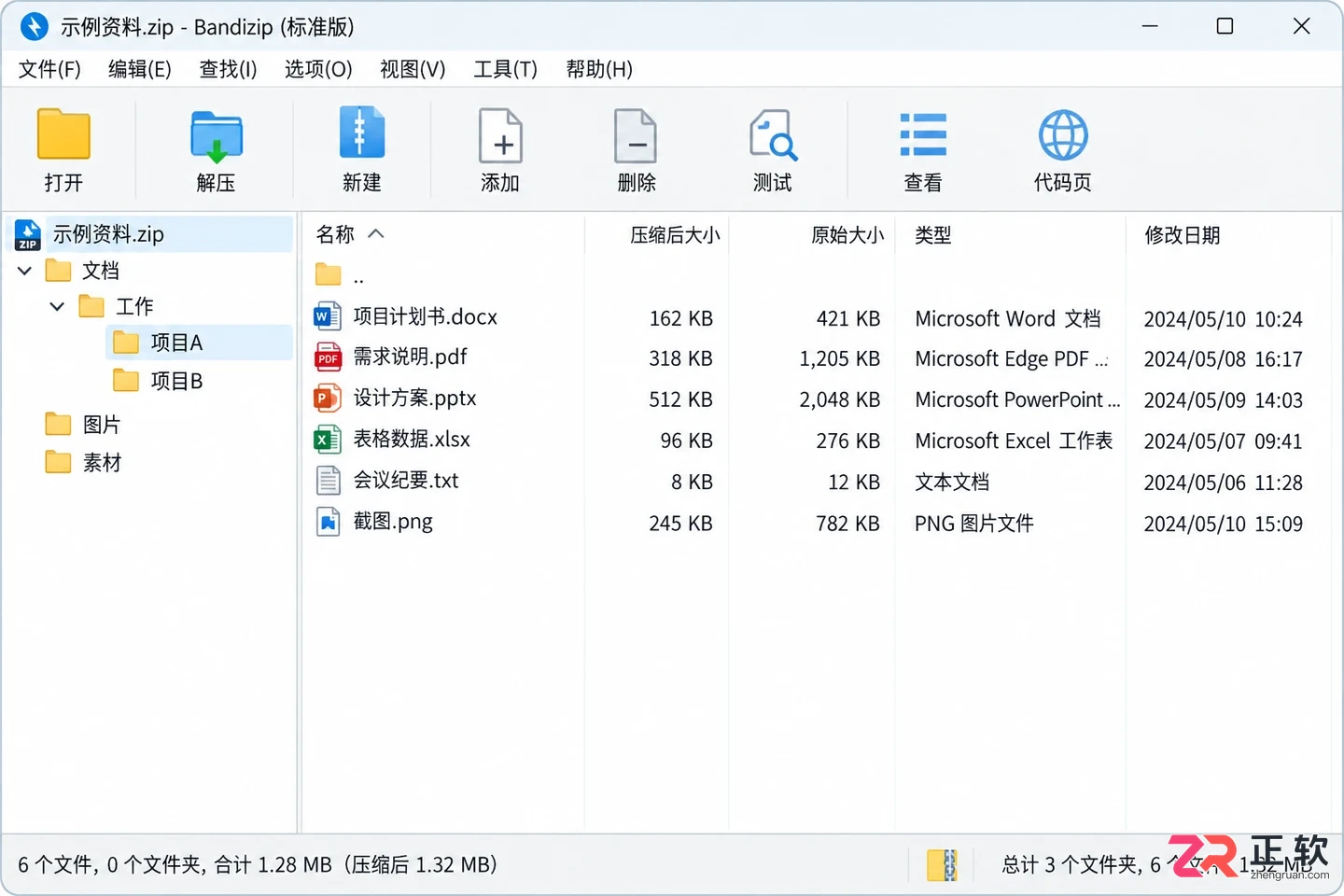Open the 查找(I) menu
The width and height of the screenshot is (1344, 896).
tap(228, 69)
